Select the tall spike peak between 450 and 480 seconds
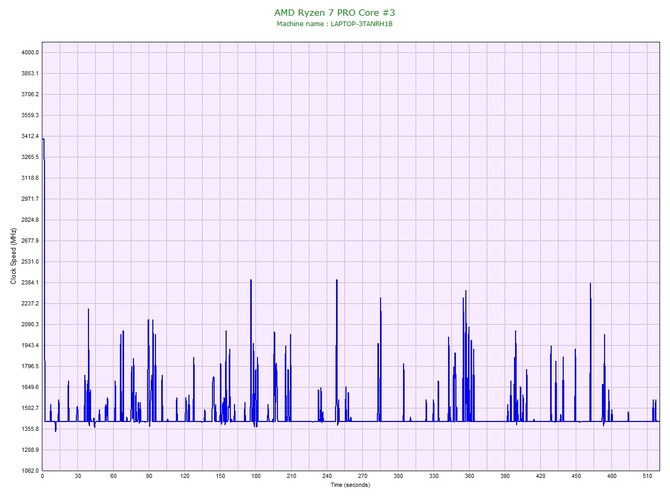 (x=590, y=283)
